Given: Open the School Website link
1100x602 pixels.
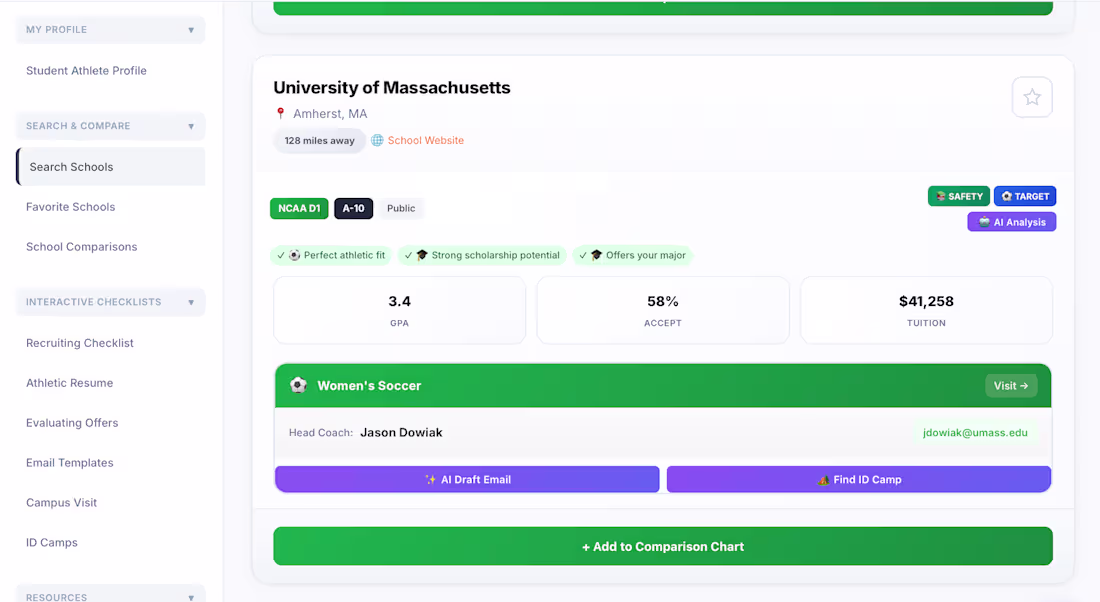Looking at the screenshot, I should [x=425, y=140].
